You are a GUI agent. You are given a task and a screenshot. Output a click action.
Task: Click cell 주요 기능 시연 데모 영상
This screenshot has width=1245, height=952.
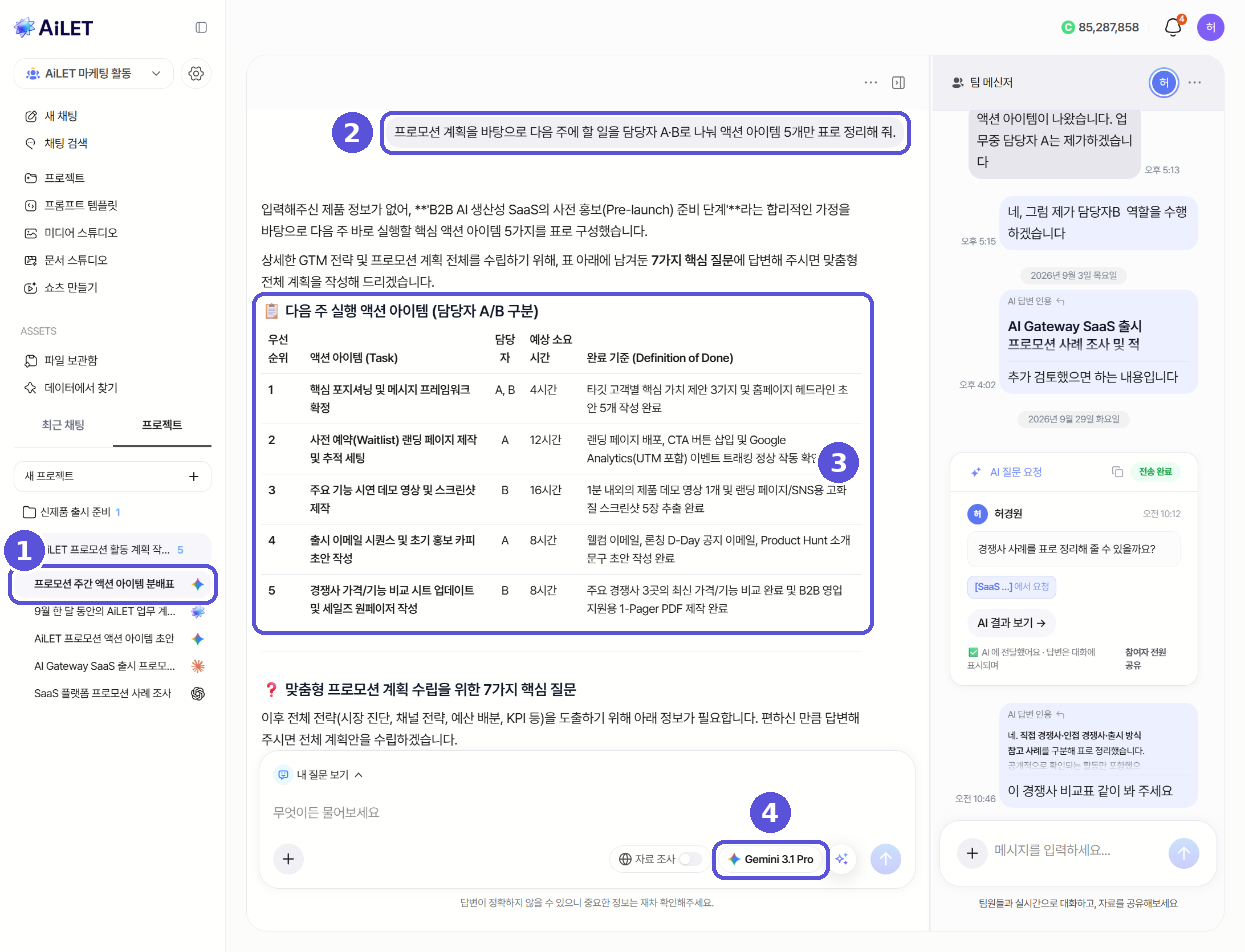coord(393,499)
